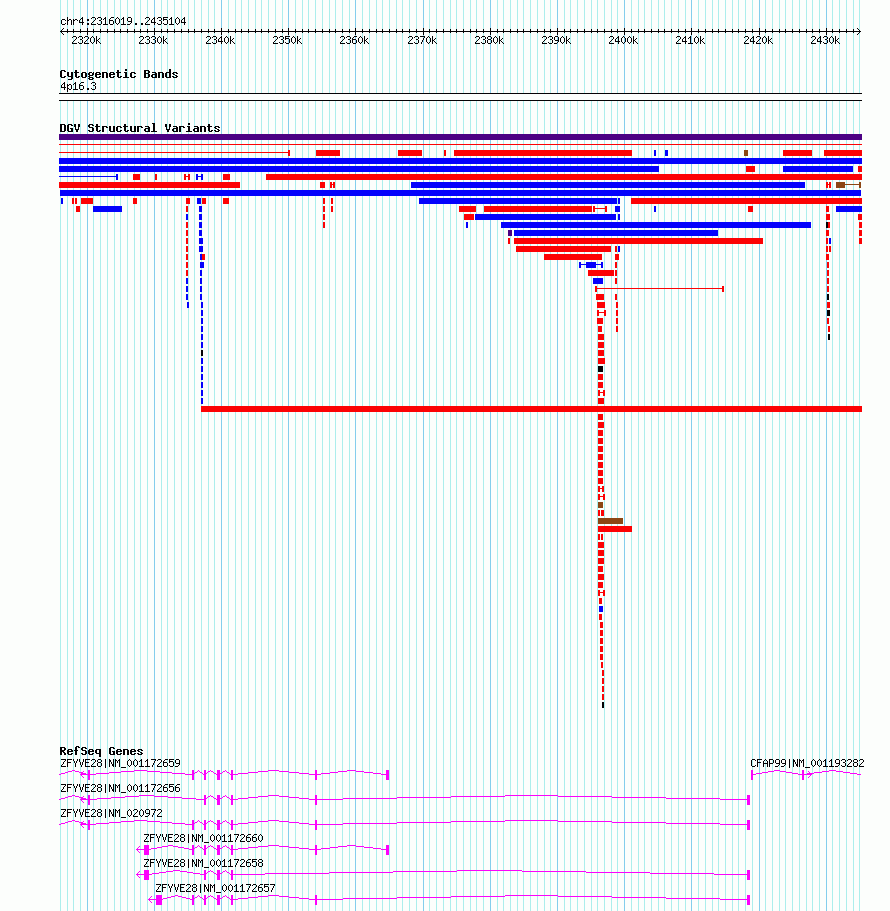Click the 2380k ruler tick label
The image size is (890, 911).
click(489, 41)
